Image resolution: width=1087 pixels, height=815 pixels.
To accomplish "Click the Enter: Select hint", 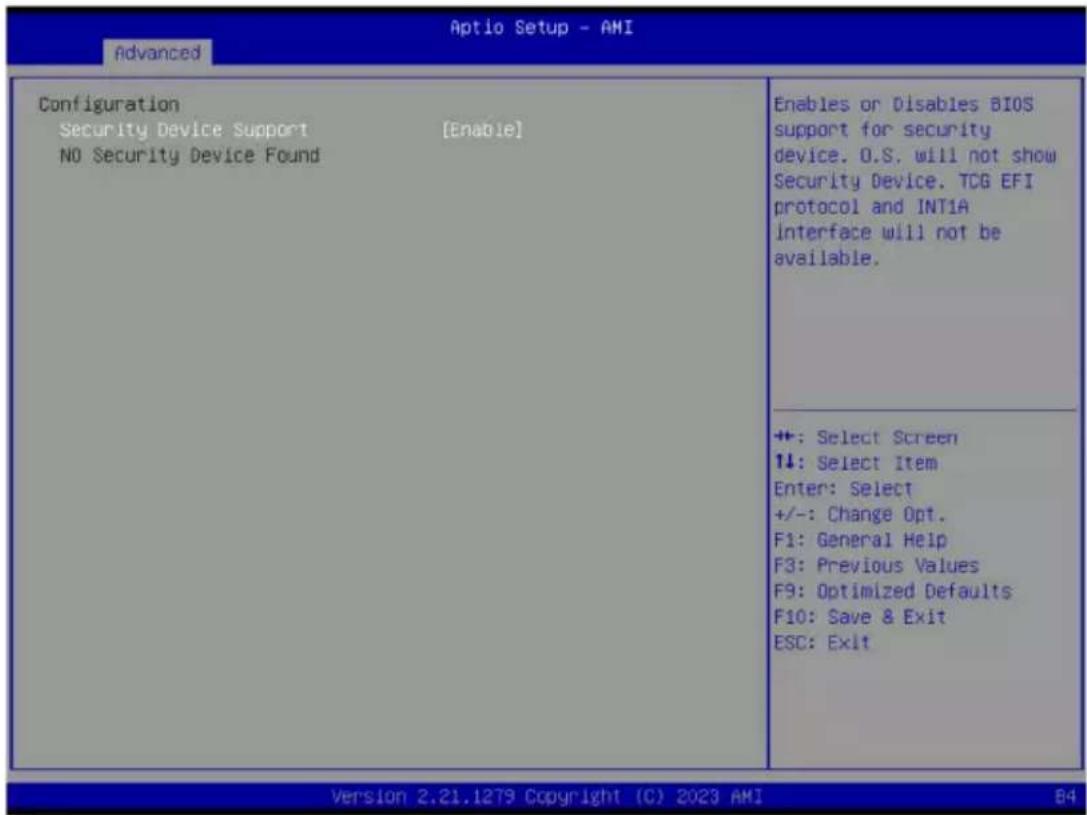I will 843,489.
